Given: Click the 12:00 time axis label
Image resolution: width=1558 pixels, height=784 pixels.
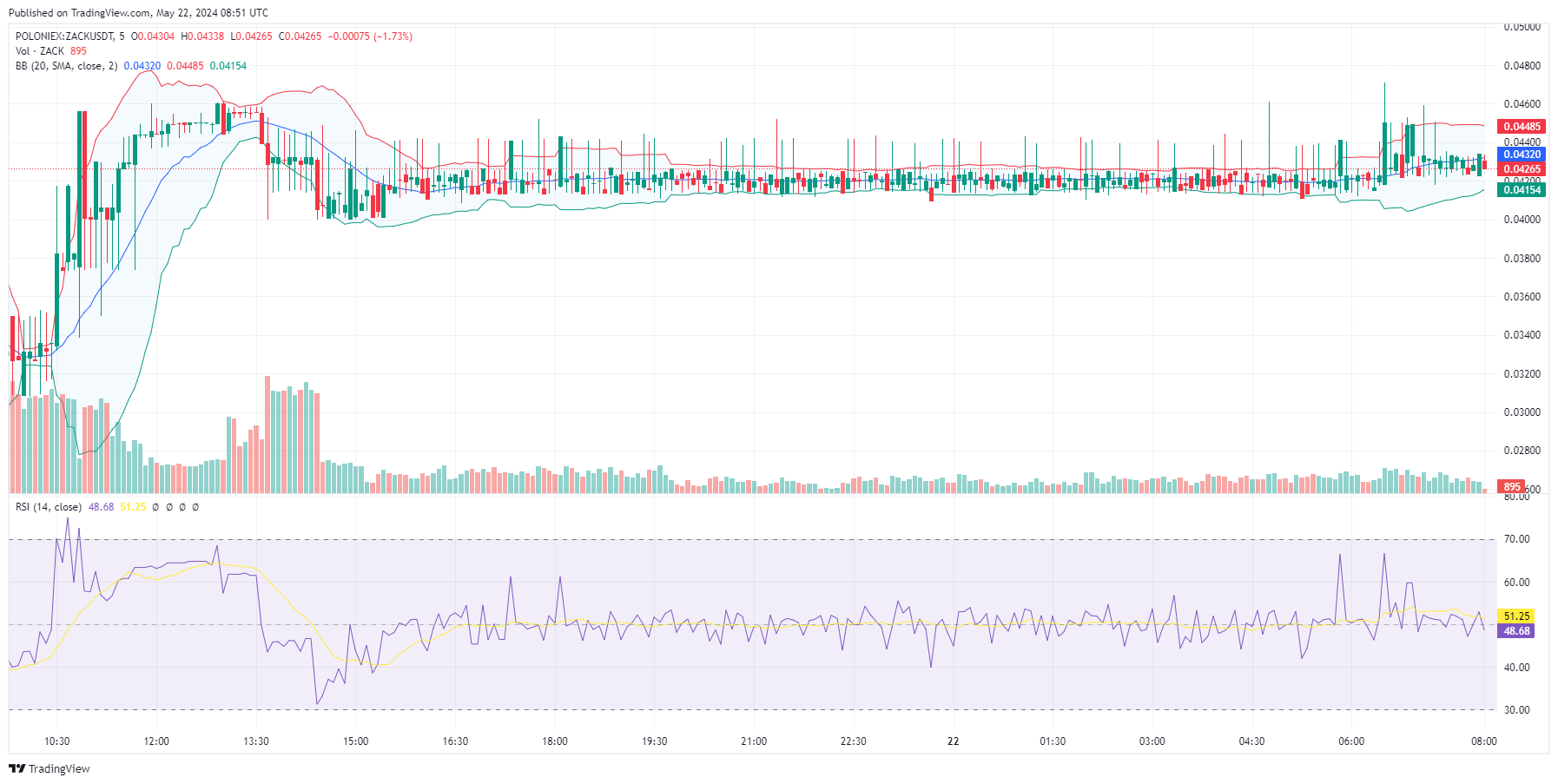Looking at the screenshot, I should 156,741.
